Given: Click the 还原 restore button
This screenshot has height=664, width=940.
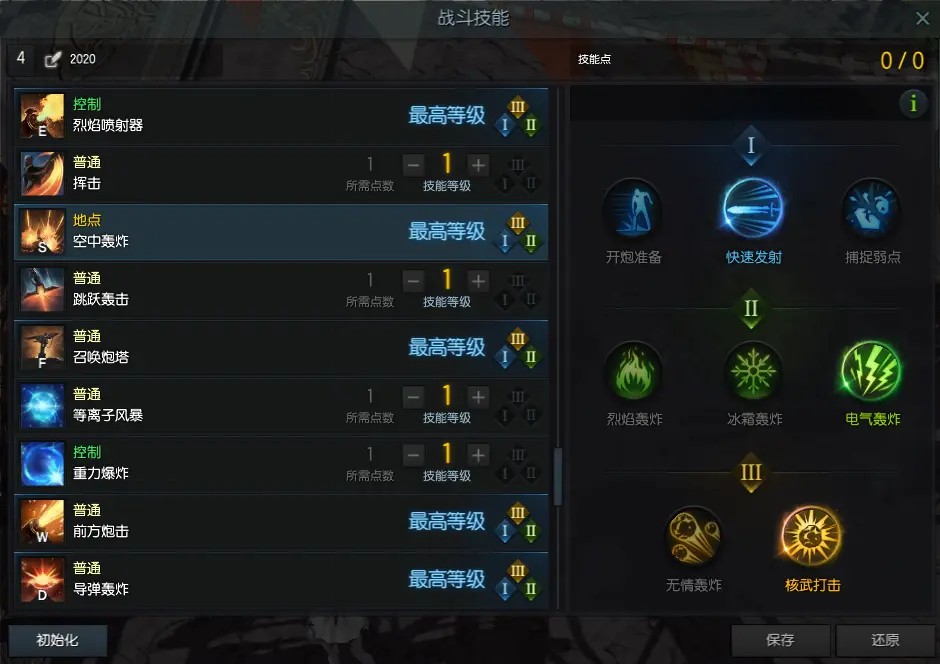Looking at the screenshot, I should (885, 640).
